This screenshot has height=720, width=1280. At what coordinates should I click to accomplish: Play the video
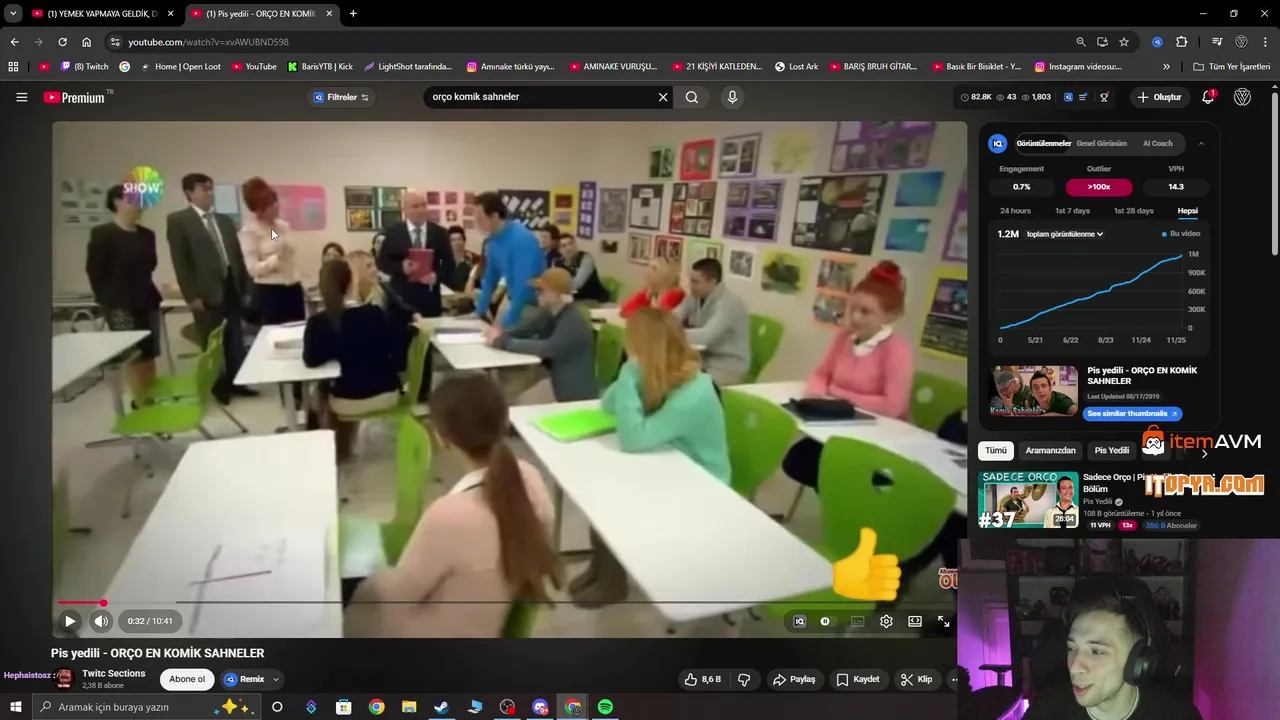[x=70, y=621]
